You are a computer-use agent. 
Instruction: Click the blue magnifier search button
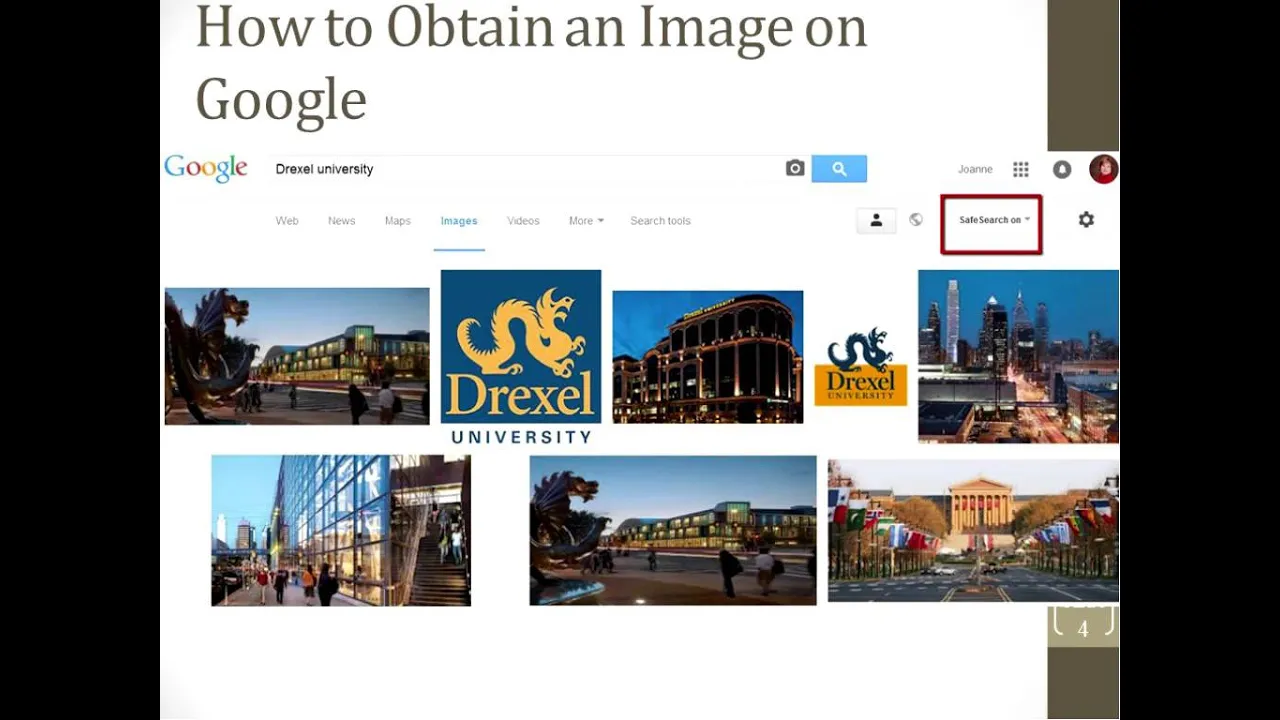[x=839, y=169]
